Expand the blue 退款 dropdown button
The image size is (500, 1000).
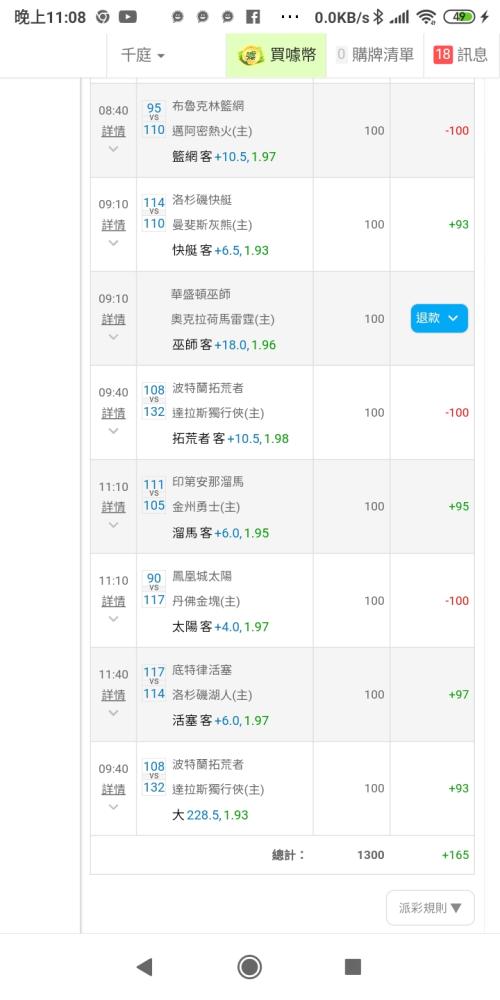click(x=439, y=318)
